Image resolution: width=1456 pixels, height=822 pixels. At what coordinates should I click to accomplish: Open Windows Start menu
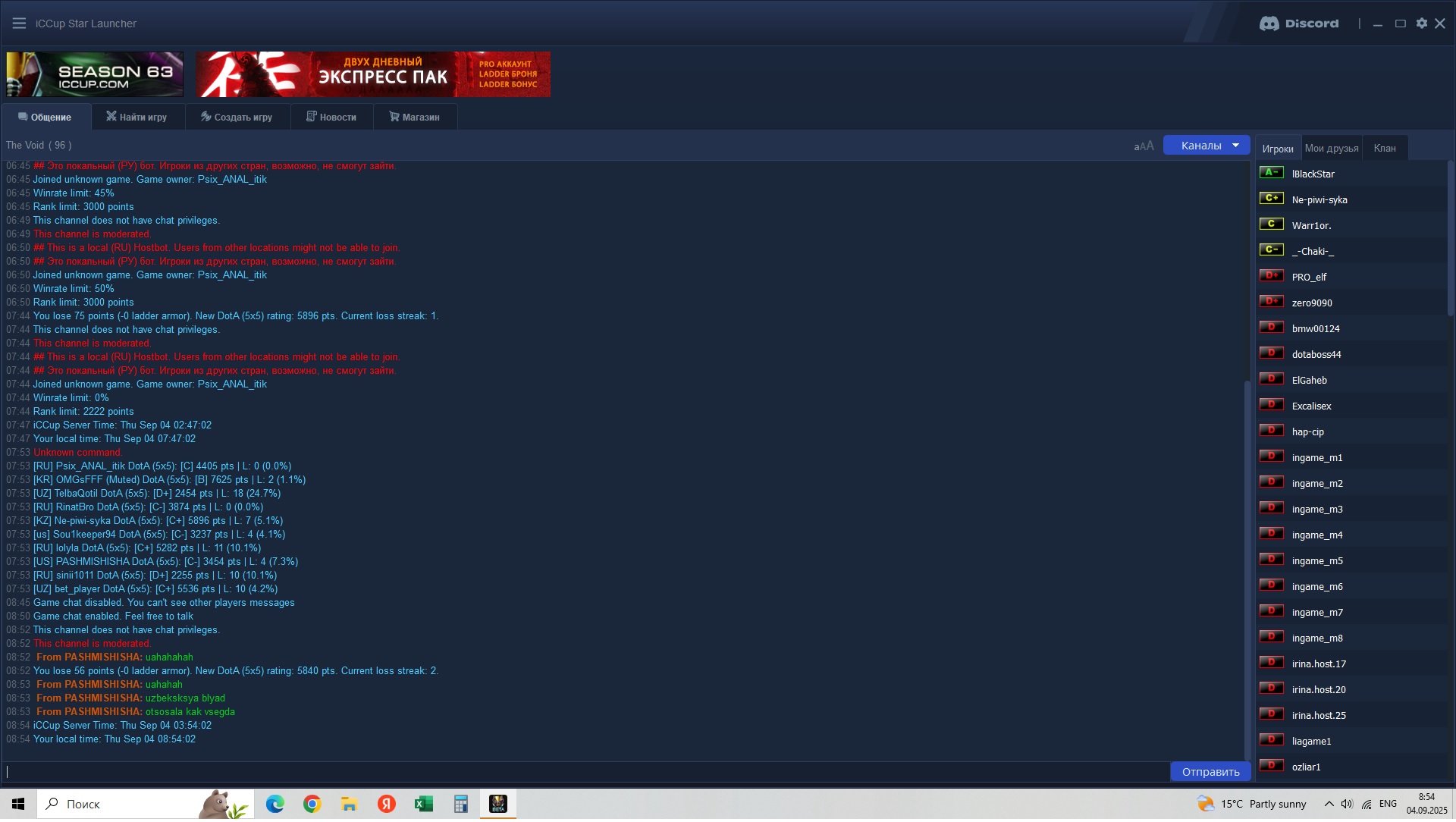[x=18, y=804]
